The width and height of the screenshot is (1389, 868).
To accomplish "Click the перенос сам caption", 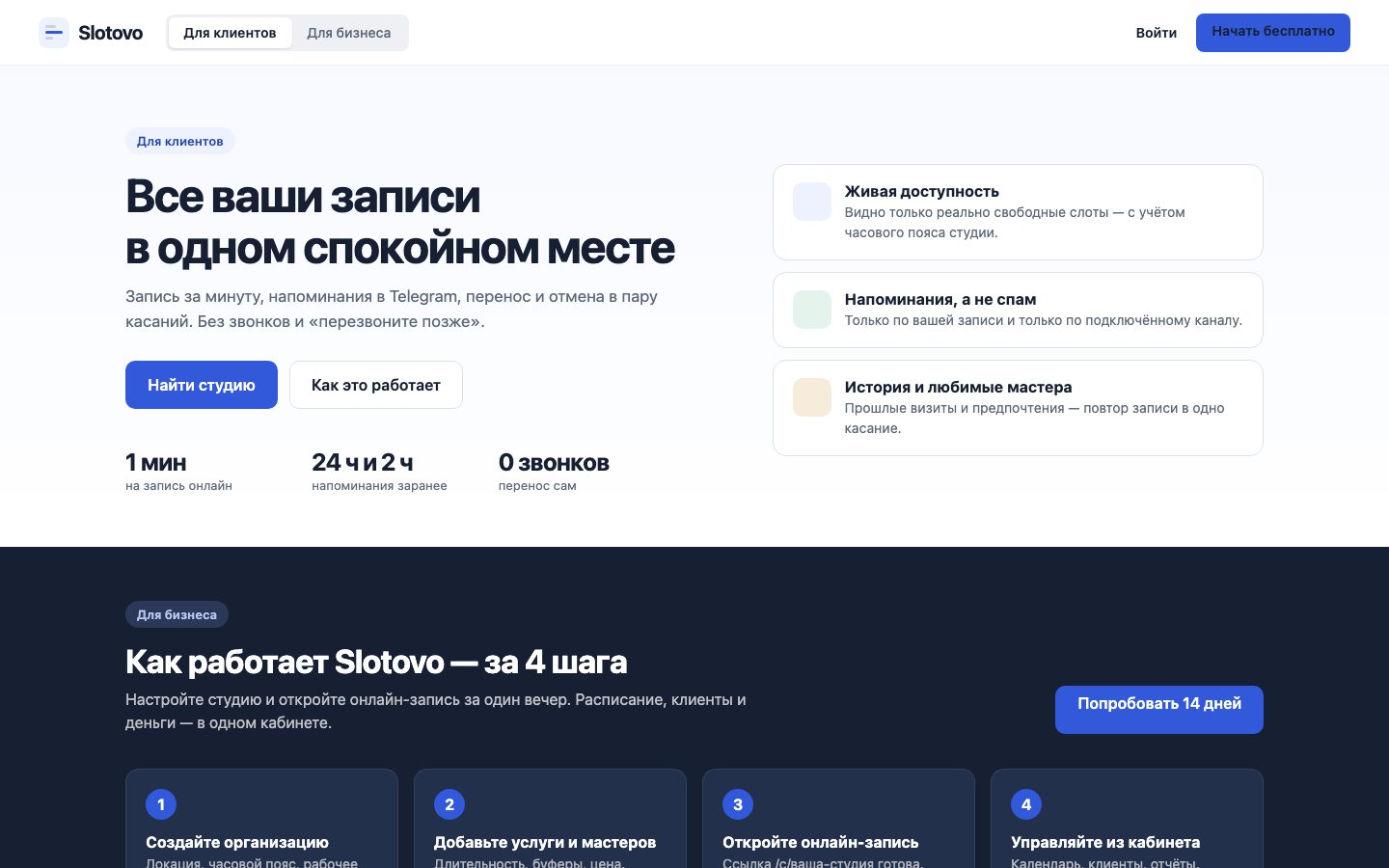I will pyautogui.click(x=537, y=486).
